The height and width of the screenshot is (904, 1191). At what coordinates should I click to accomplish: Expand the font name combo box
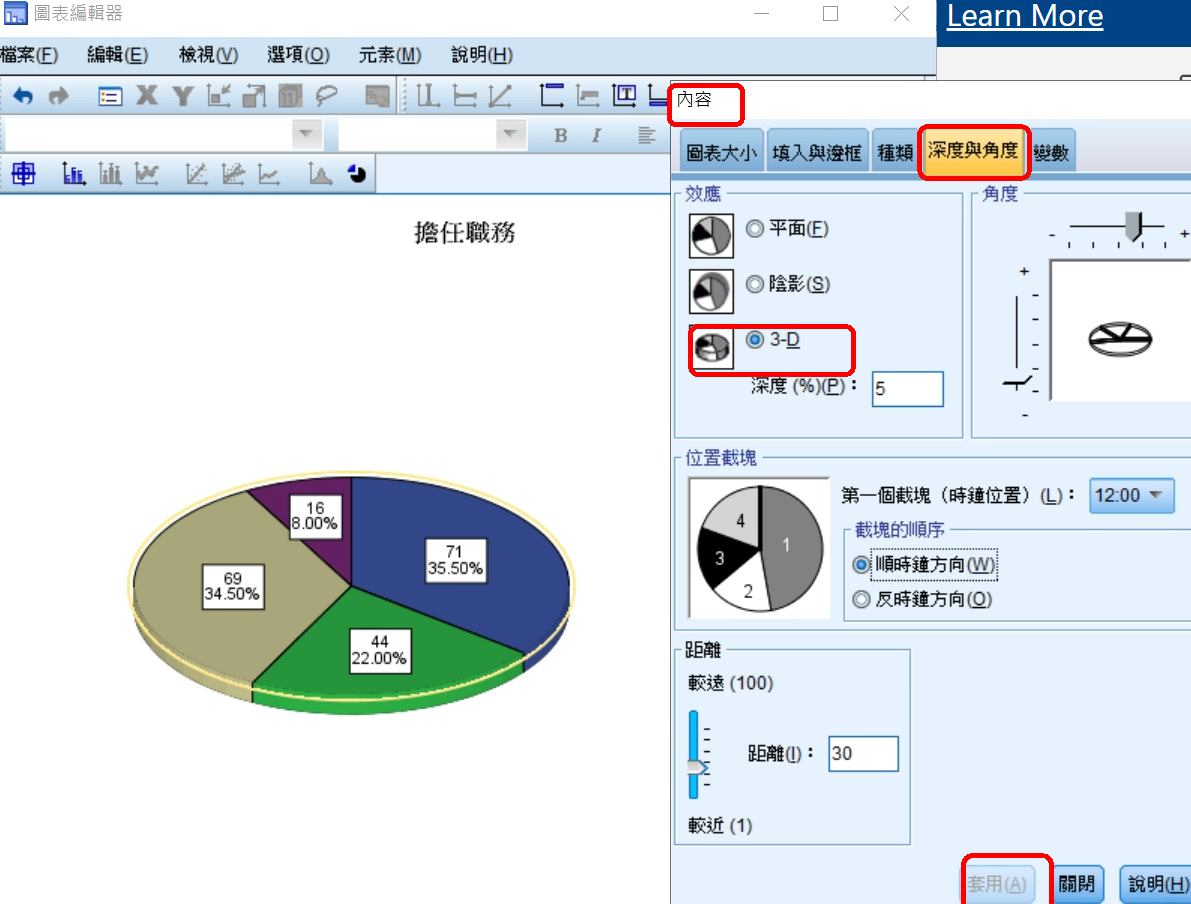pyautogui.click(x=306, y=135)
